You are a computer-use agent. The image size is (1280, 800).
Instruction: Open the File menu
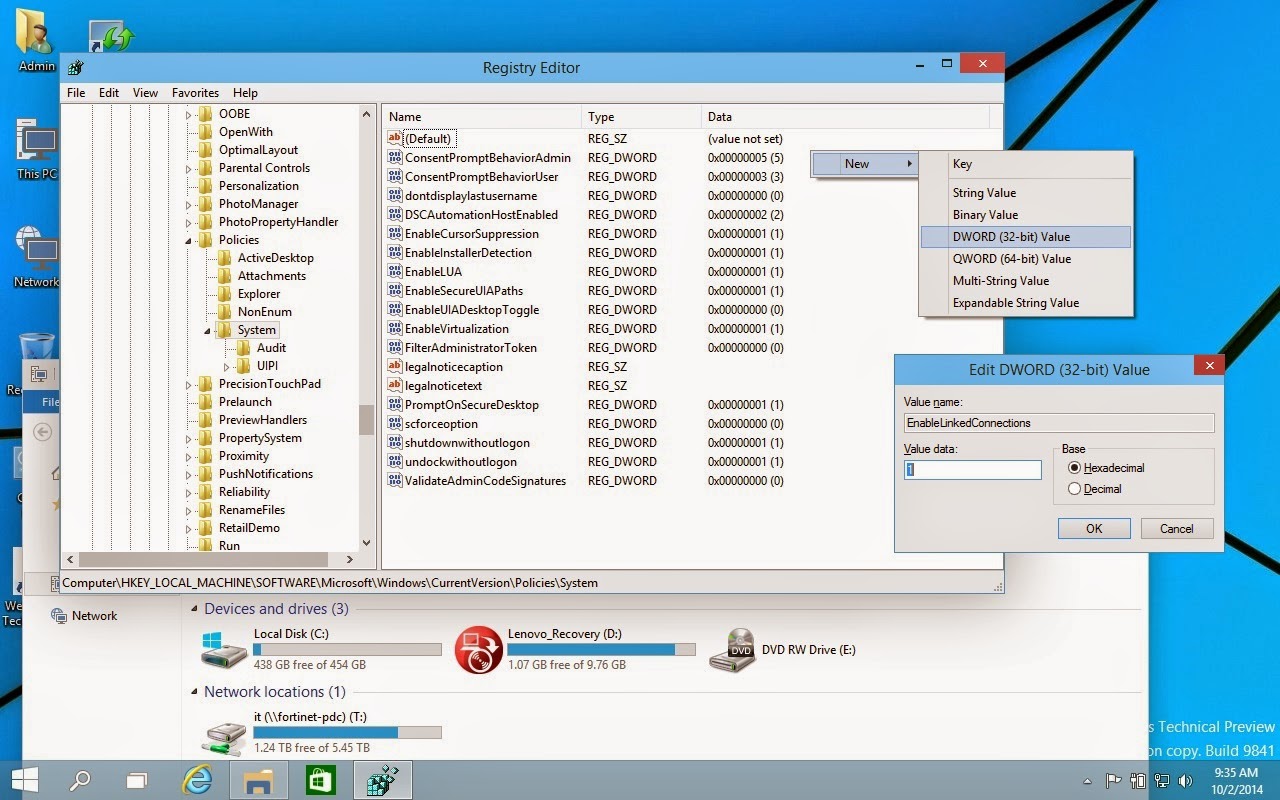(76, 93)
